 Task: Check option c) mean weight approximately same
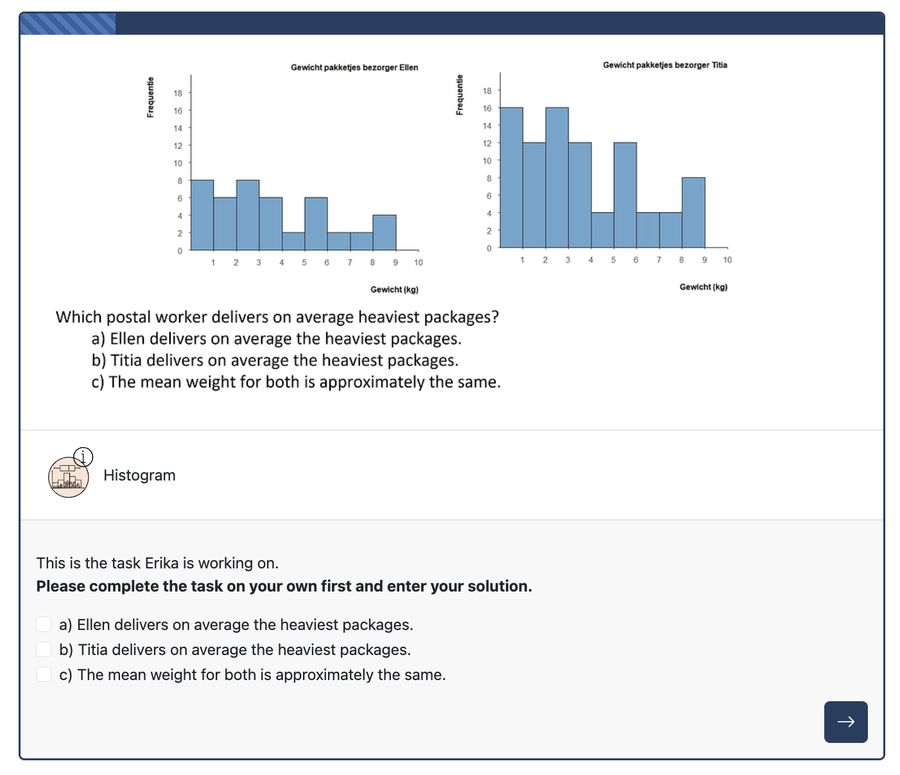[44, 674]
